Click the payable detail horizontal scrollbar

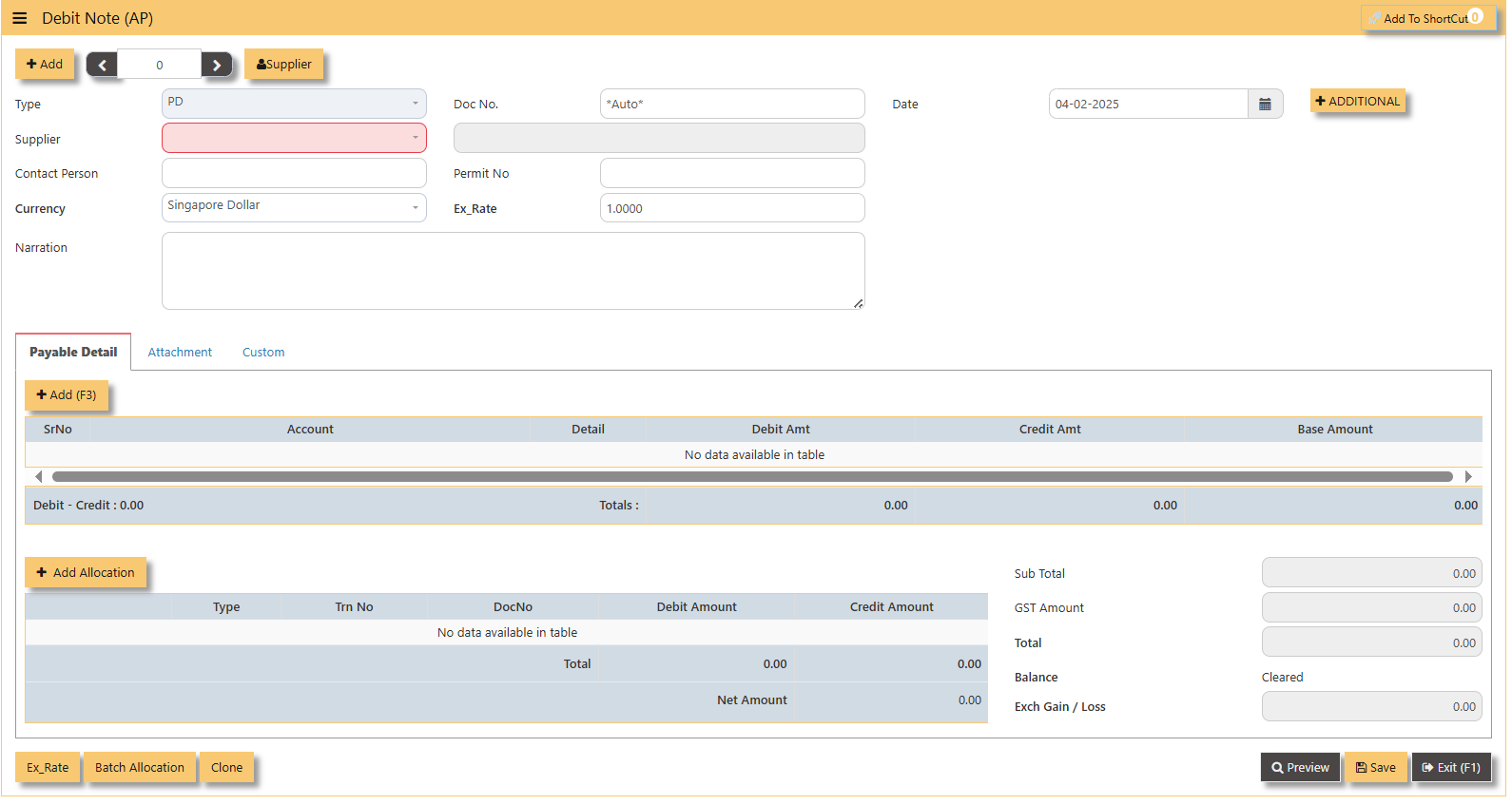click(752, 476)
